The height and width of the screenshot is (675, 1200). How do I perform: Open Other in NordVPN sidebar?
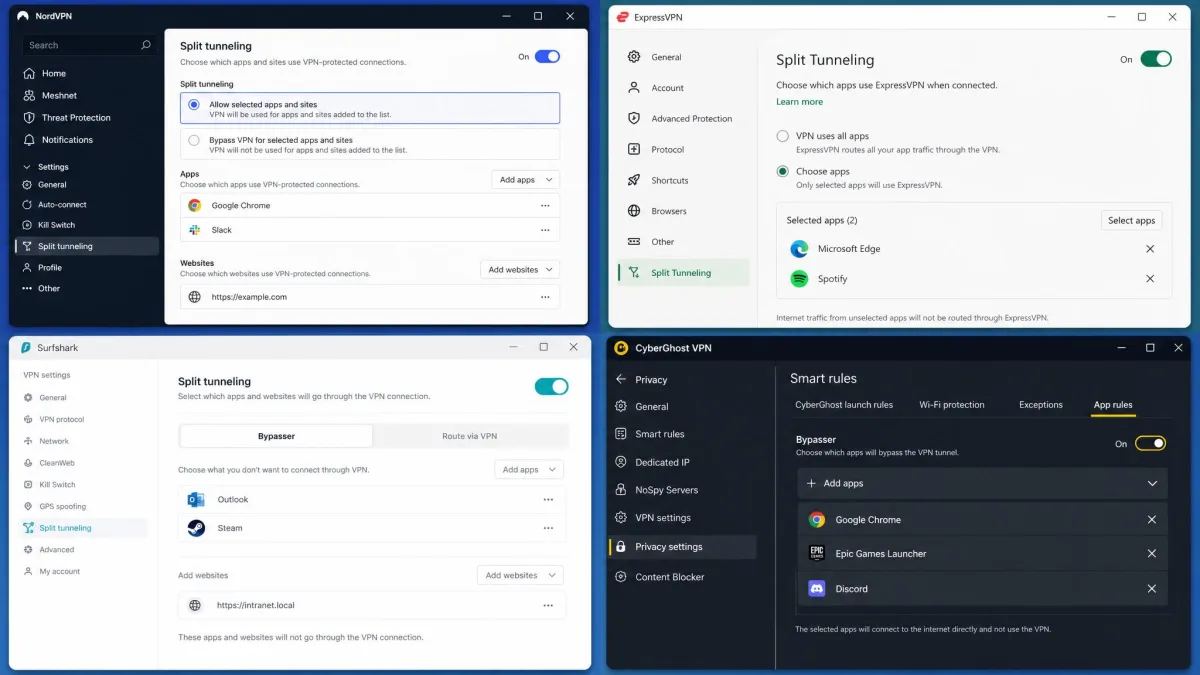pos(49,288)
